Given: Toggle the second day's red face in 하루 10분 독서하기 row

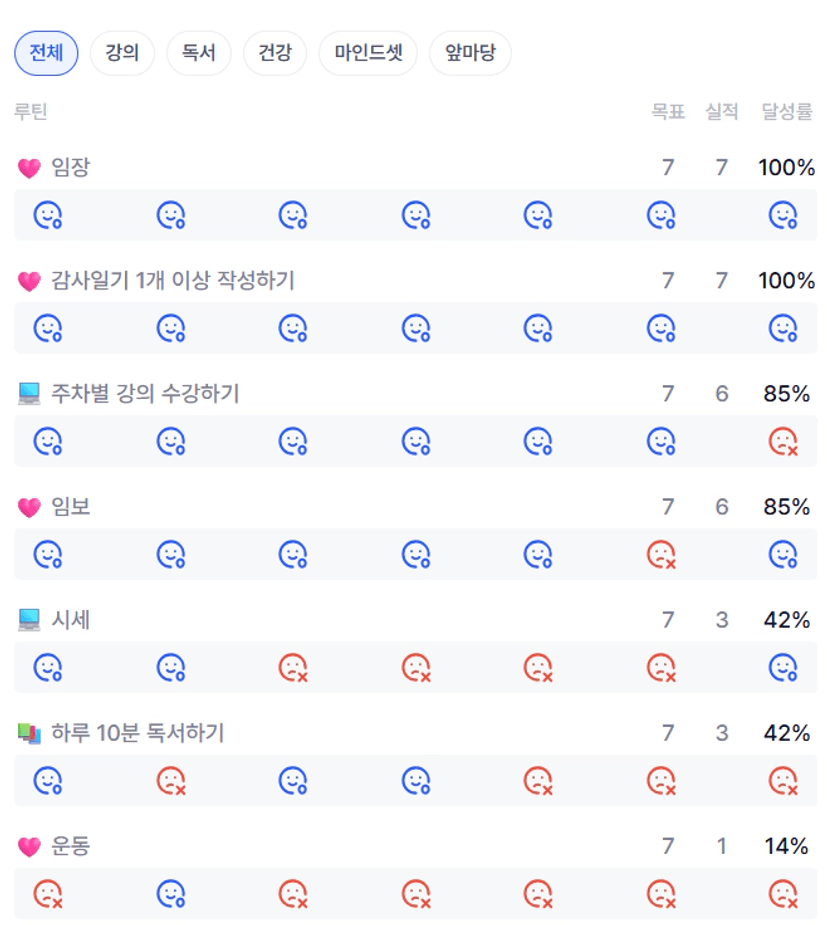Looking at the screenshot, I should click(x=171, y=780).
